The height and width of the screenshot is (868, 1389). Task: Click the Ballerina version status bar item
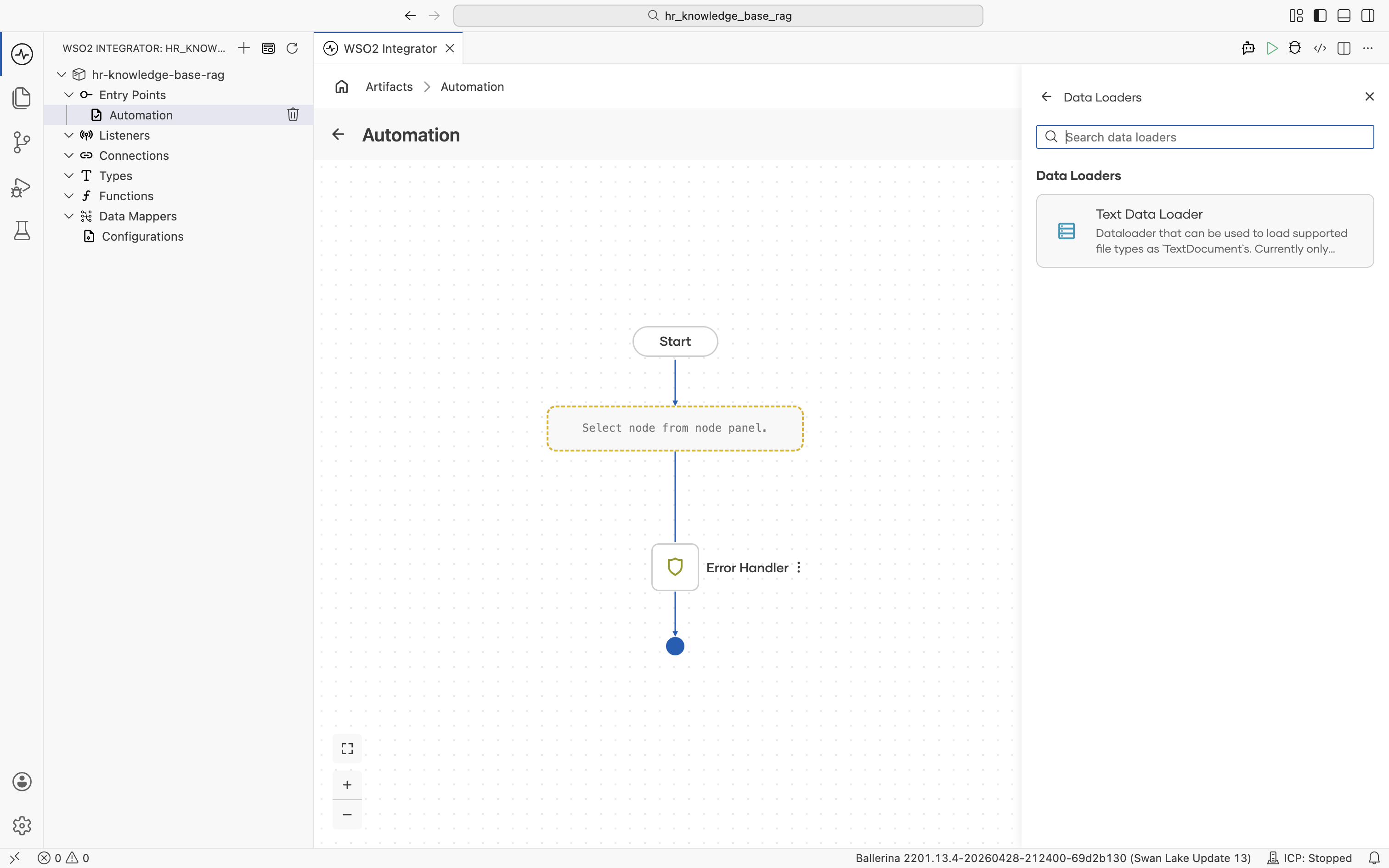tap(1053, 858)
